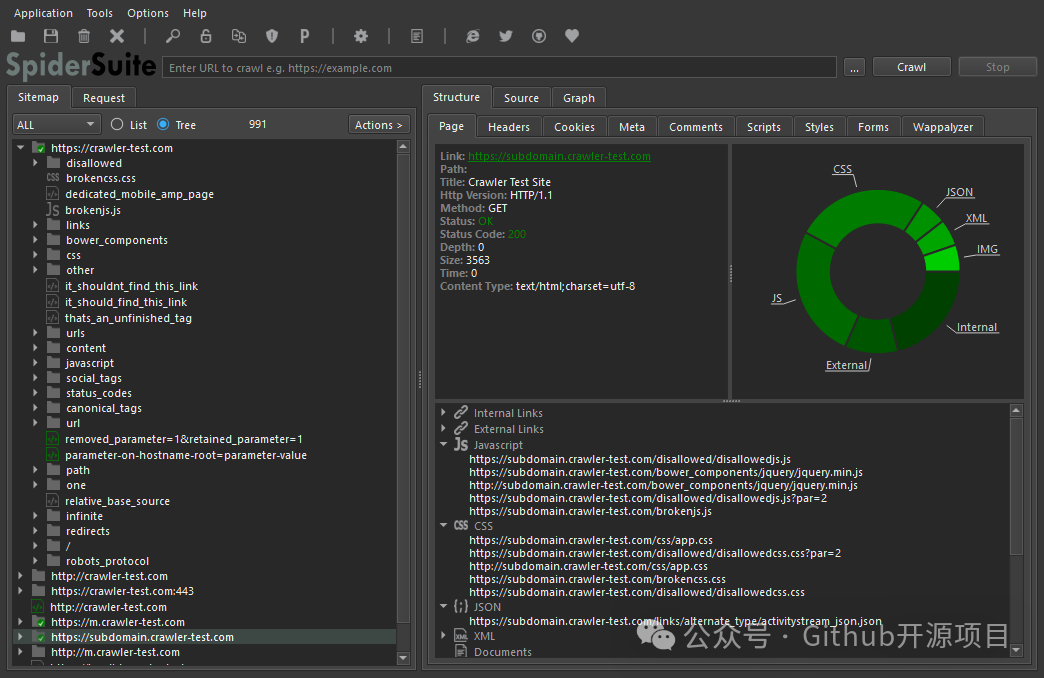Open the Application menu
The image size is (1044, 678).
point(43,13)
